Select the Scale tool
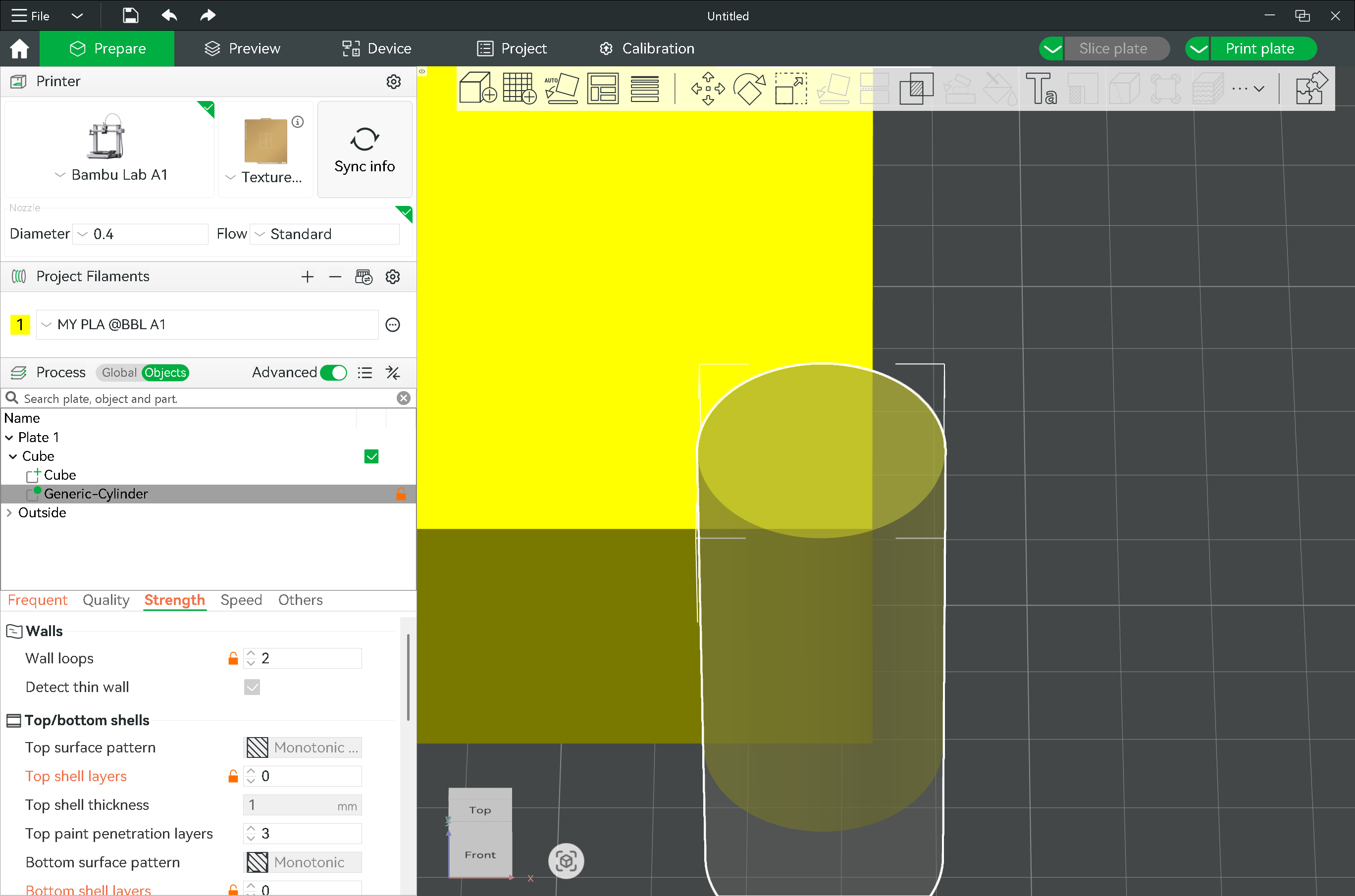1355x896 pixels. point(791,88)
